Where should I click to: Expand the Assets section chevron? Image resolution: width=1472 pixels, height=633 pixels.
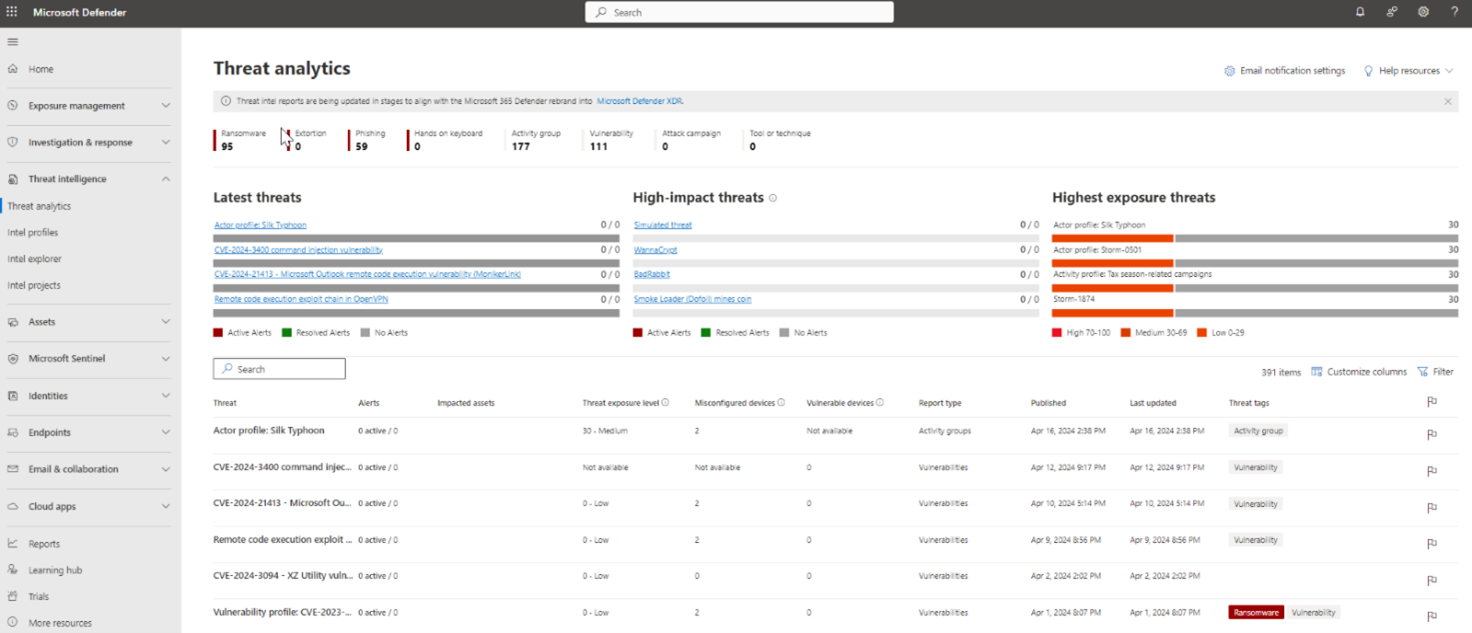pyautogui.click(x=166, y=322)
